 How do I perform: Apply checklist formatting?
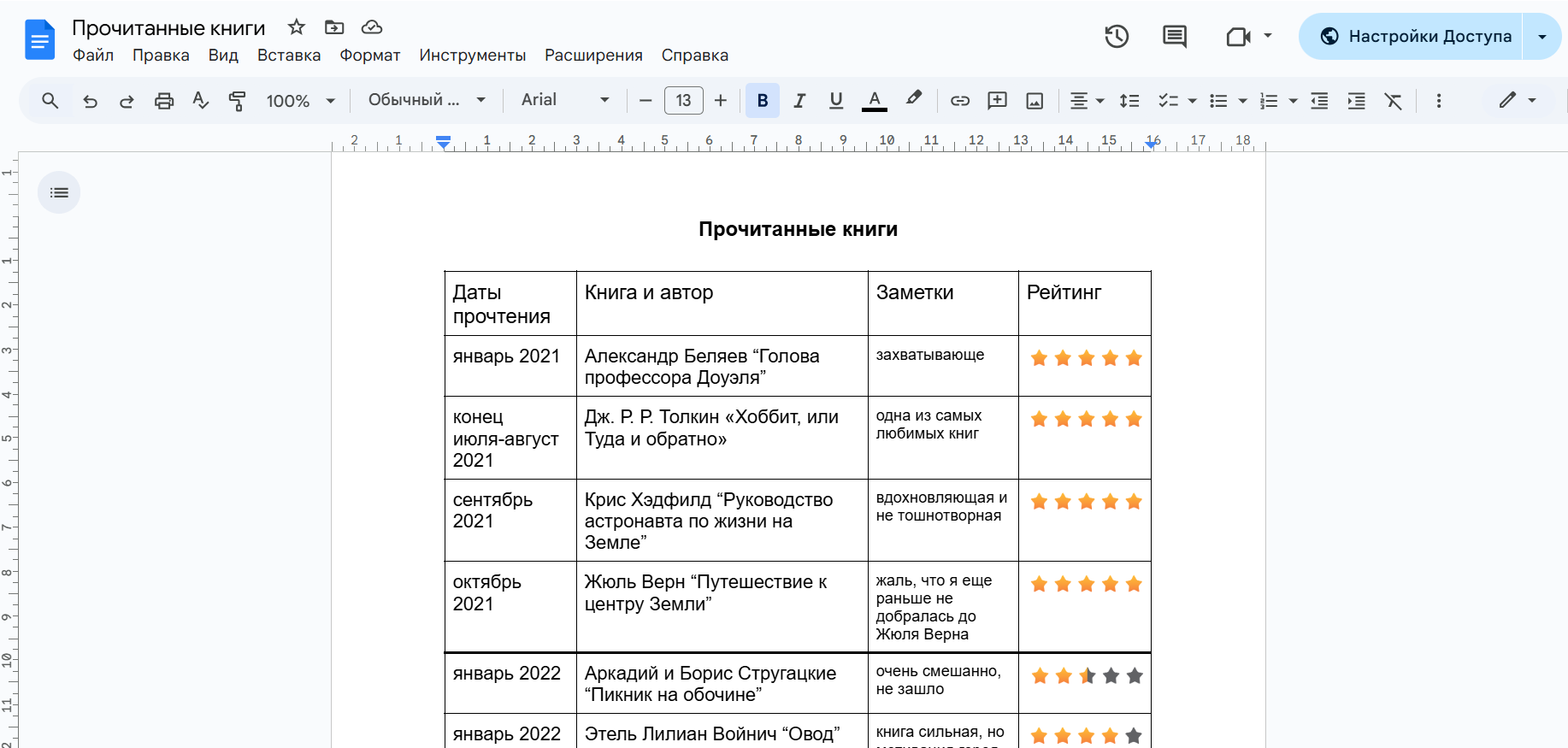(x=1168, y=101)
